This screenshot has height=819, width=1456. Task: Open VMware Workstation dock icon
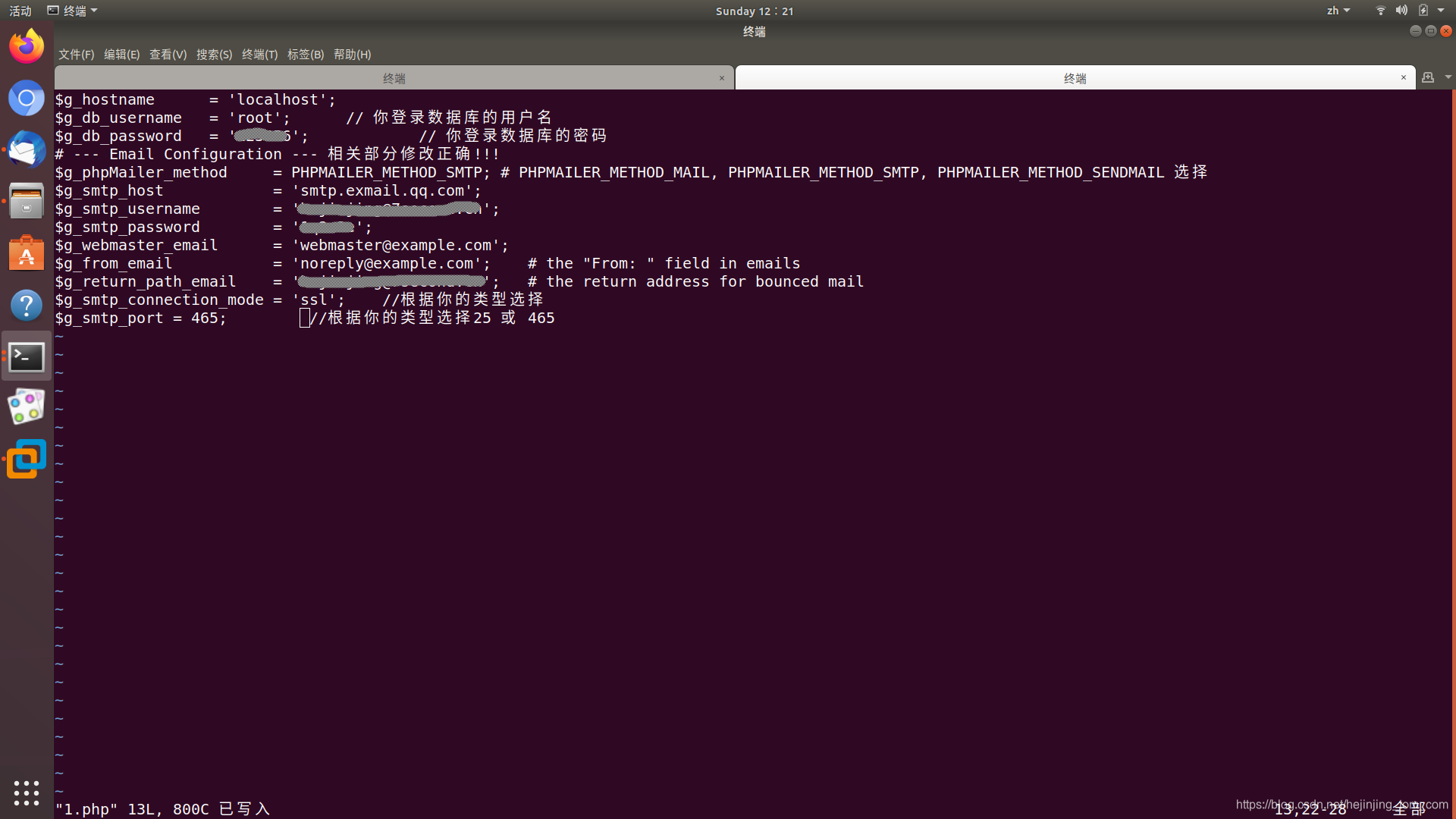coord(27,460)
